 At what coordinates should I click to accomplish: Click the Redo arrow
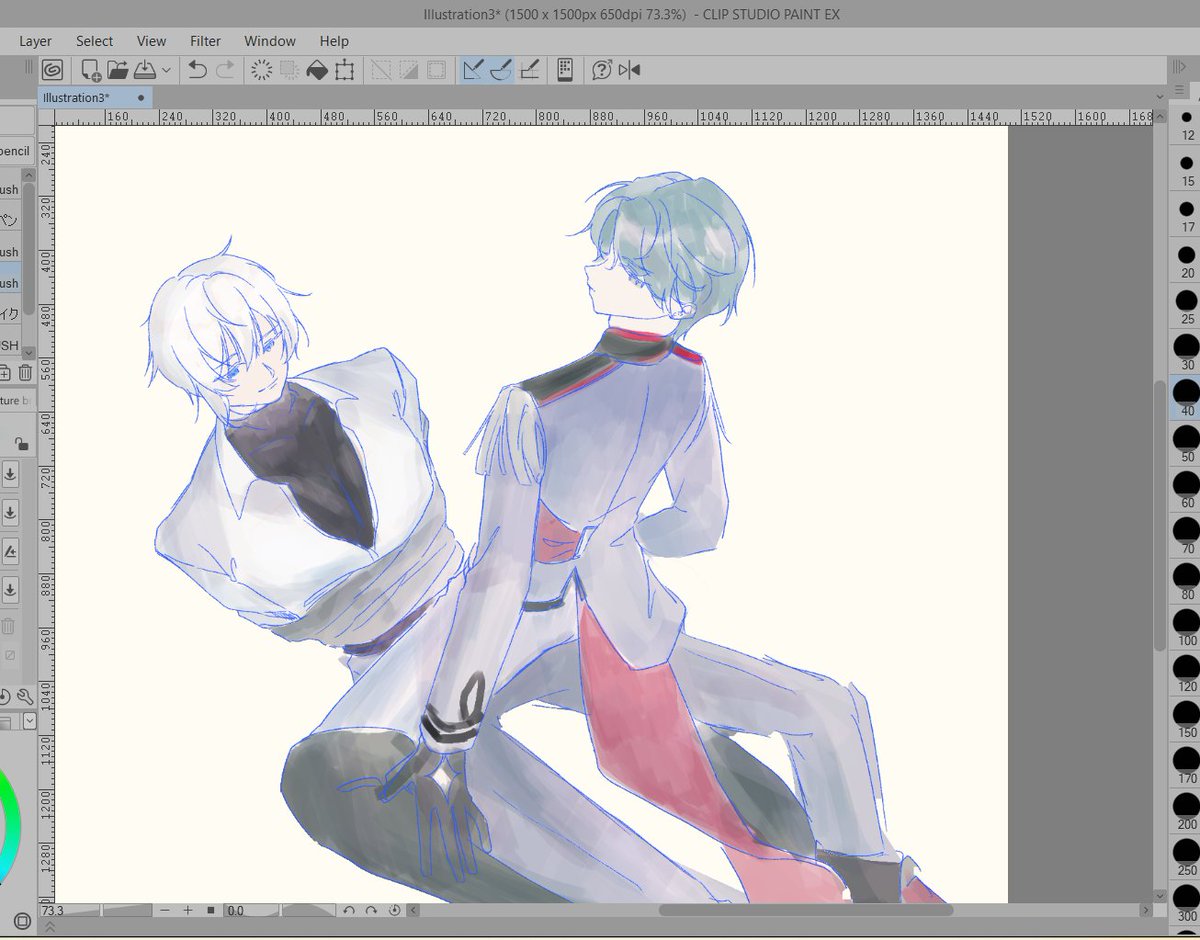[x=225, y=70]
